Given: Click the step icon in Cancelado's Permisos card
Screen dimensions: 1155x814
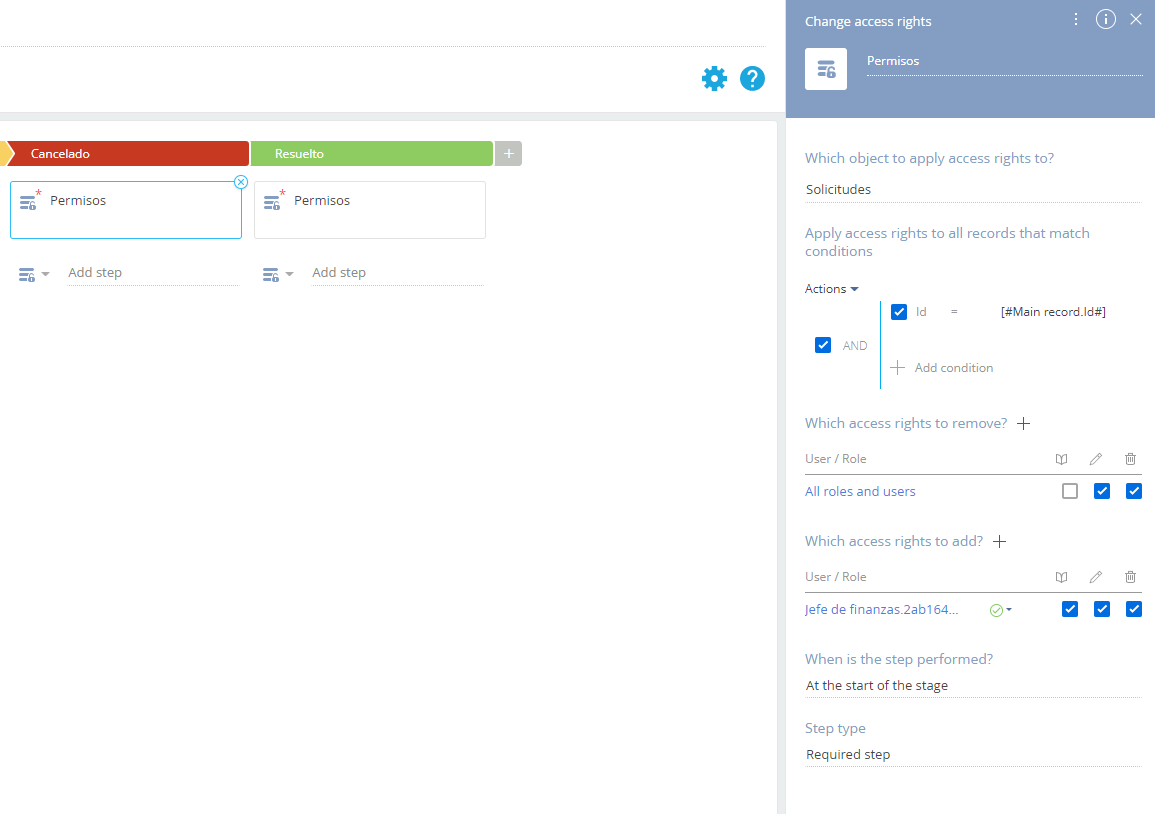Looking at the screenshot, I should [29, 201].
